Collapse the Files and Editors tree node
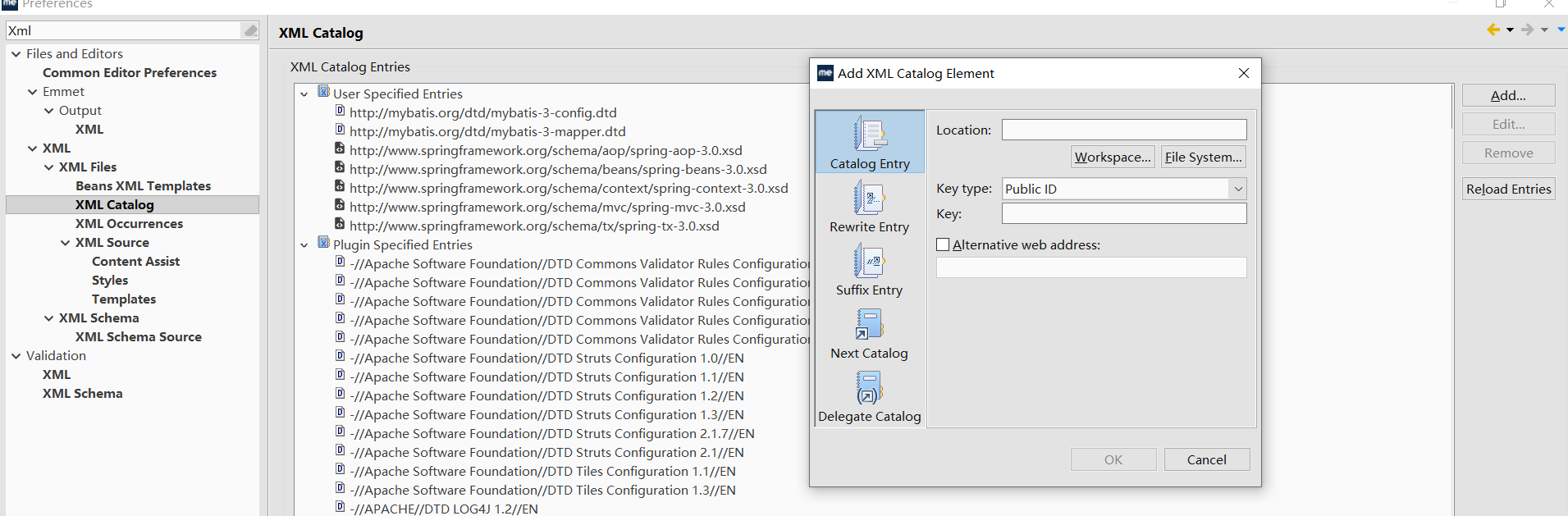 click(x=16, y=54)
